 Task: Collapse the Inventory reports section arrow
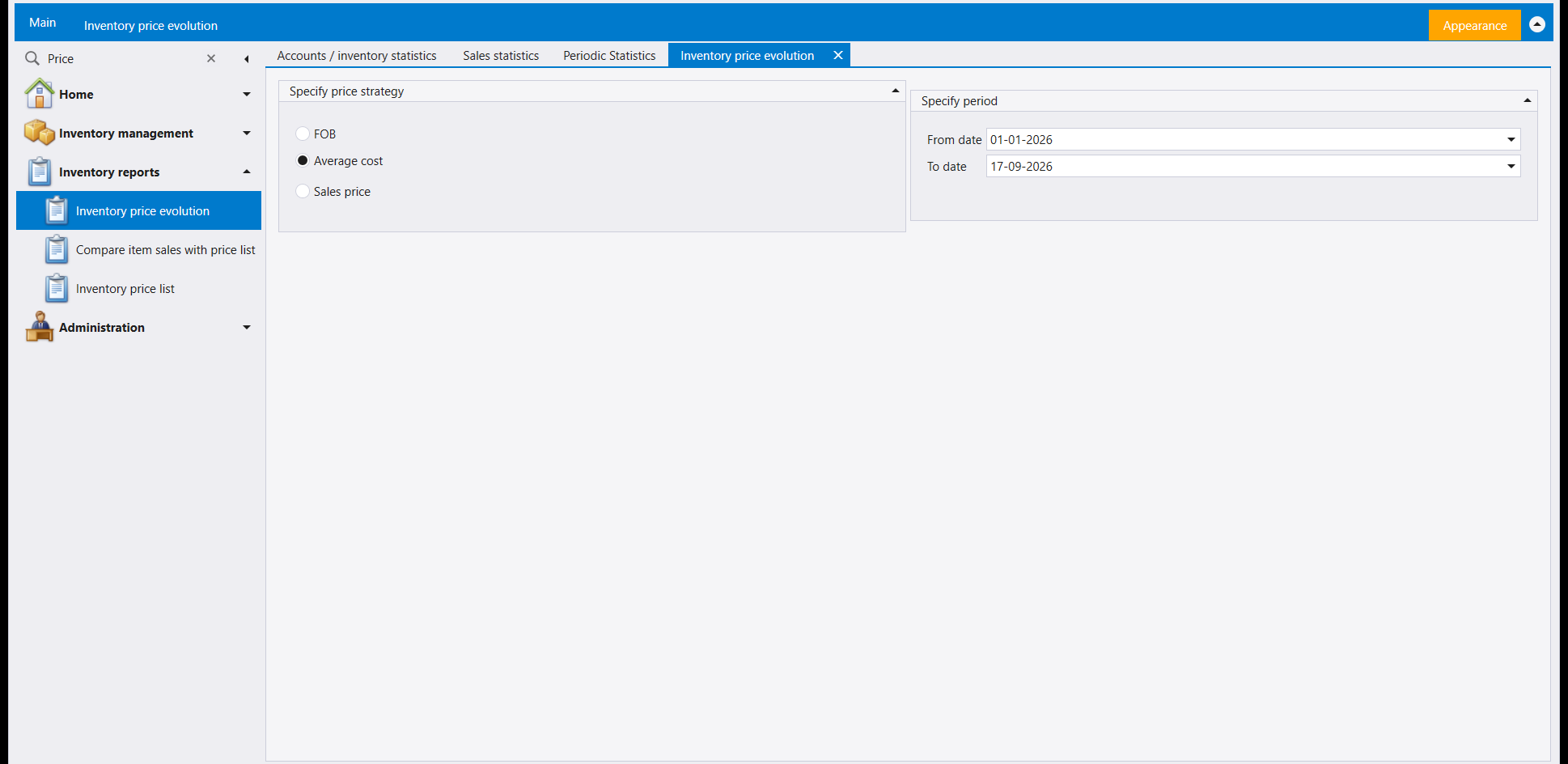click(247, 172)
